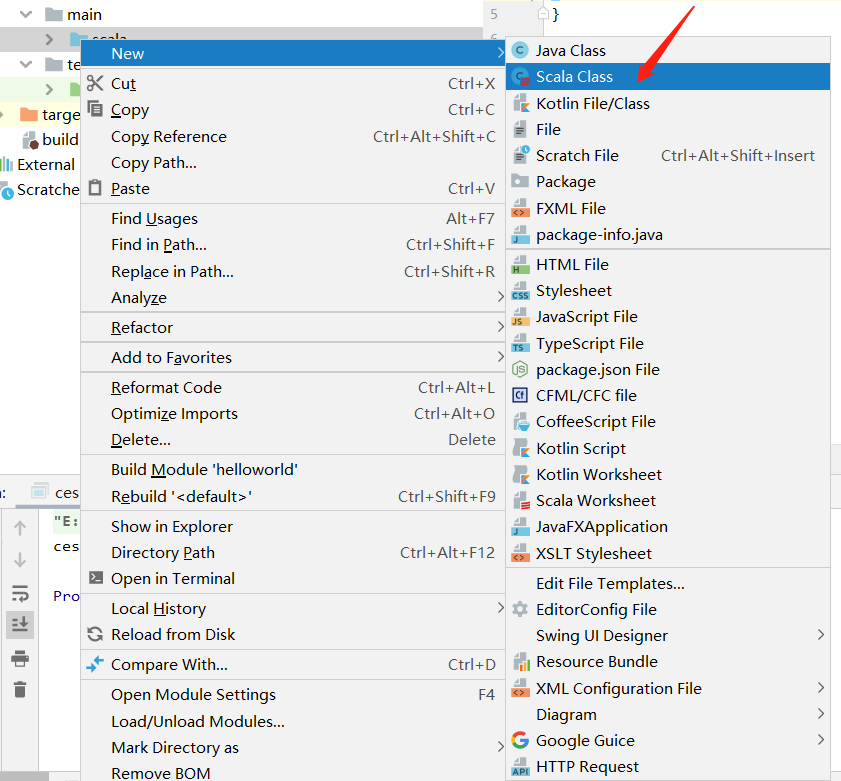Viewport: 841px width, 781px height.
Task: Click the print icon in run panel
Action: pyautogui.click(x=20, y=658)
